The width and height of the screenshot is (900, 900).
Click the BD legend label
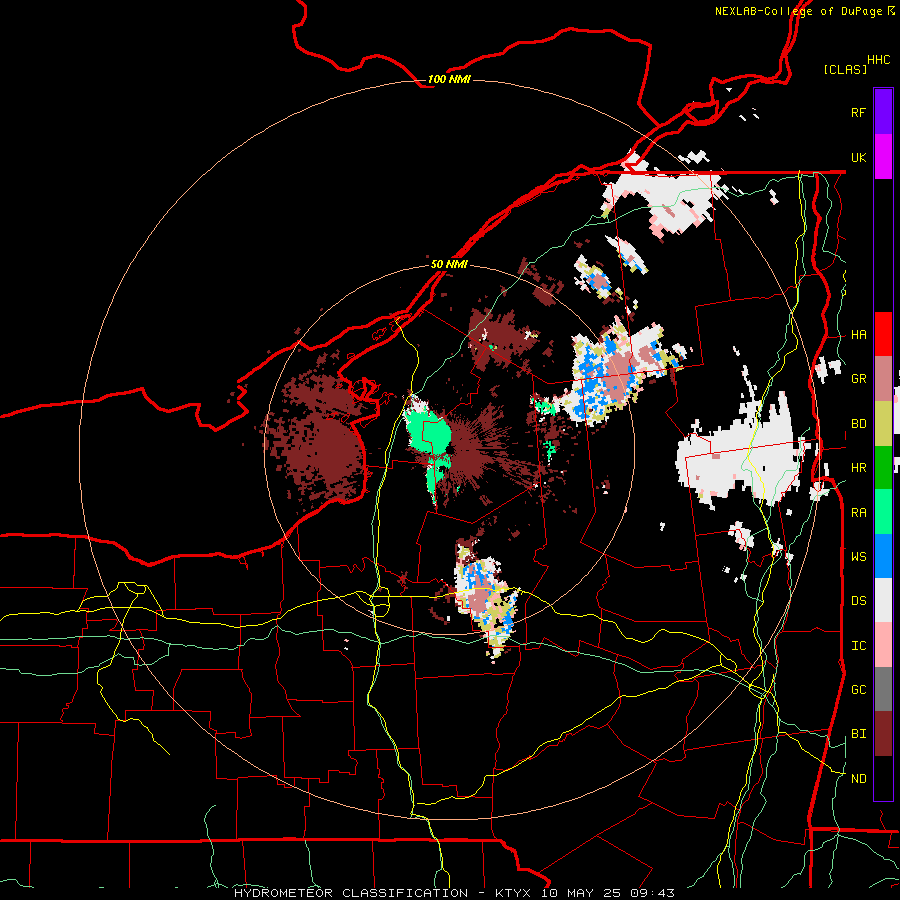858,424
